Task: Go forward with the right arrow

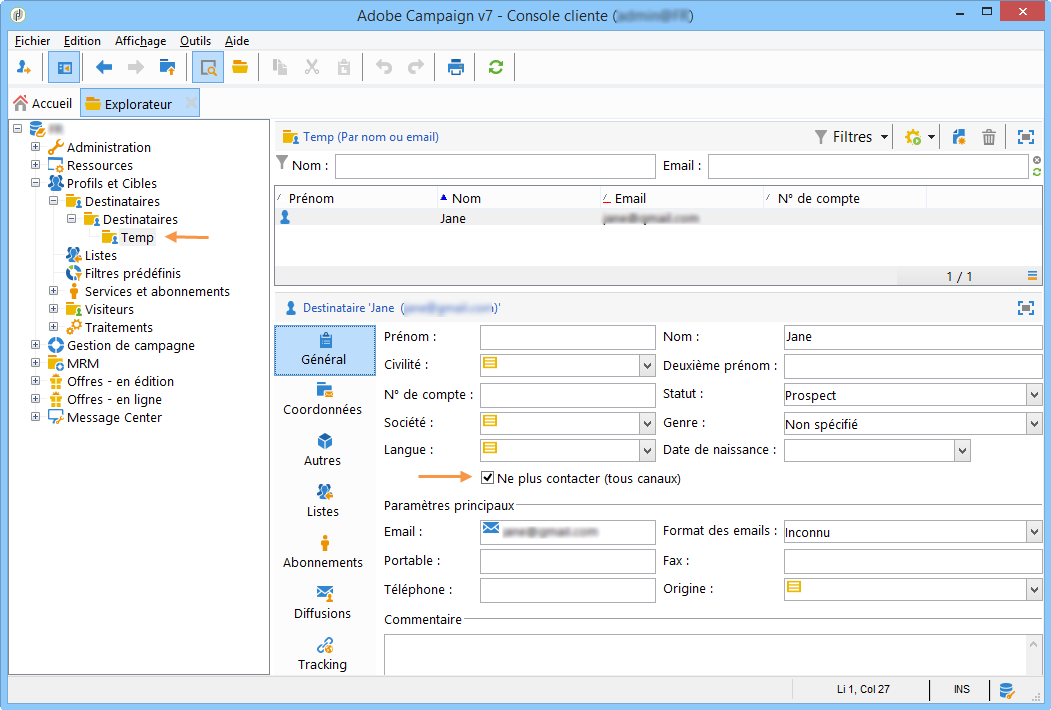Action: [x=136, y=67]
